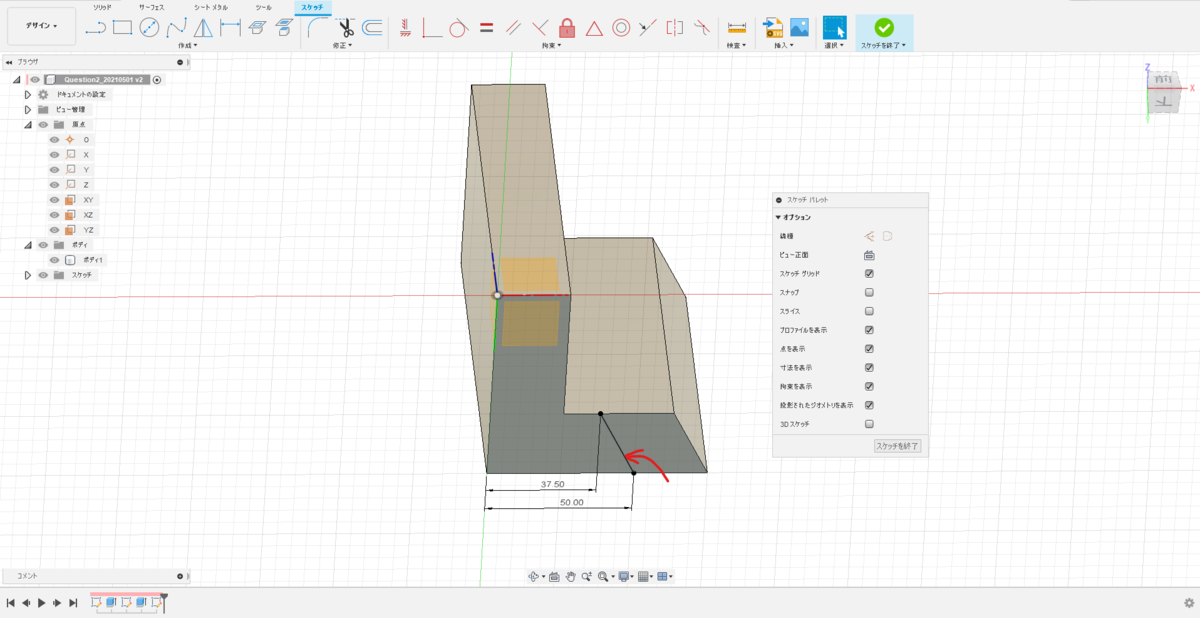Click the Insert Image canvas icon
Image resolution: width=1200 pixels, height=618 pixels.
pos(799,27)
